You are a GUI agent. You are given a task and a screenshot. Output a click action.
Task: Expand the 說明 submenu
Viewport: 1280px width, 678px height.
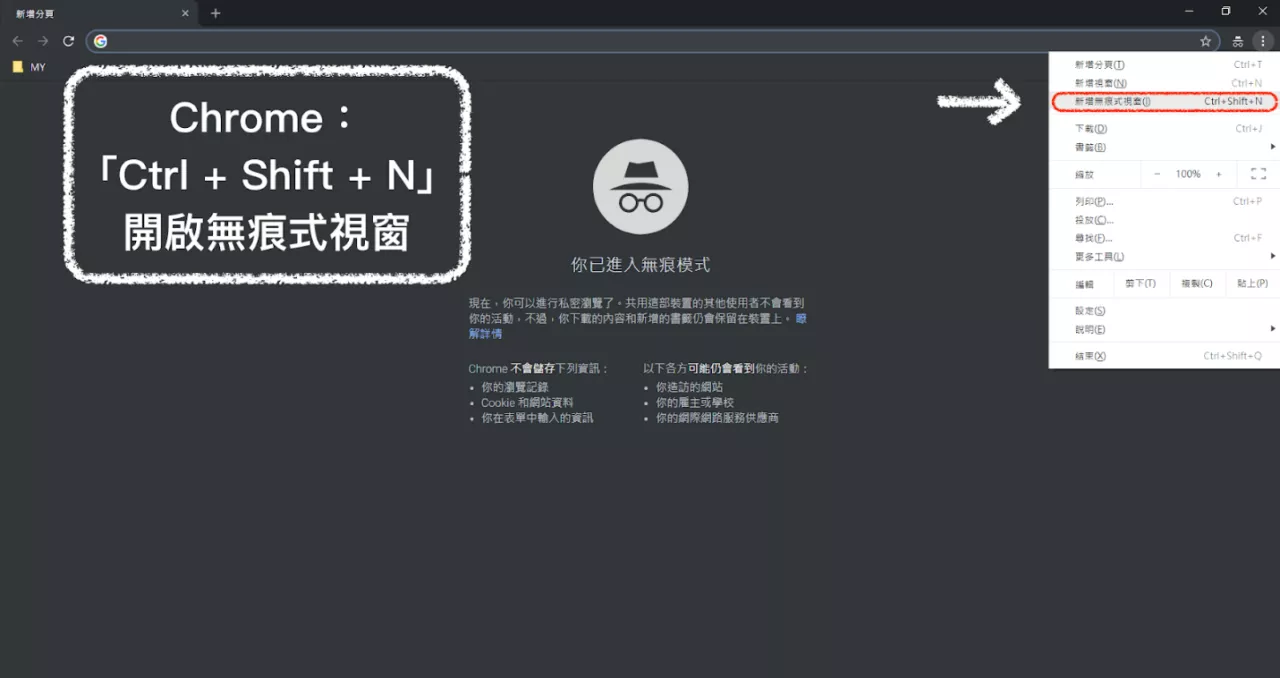1088,328
